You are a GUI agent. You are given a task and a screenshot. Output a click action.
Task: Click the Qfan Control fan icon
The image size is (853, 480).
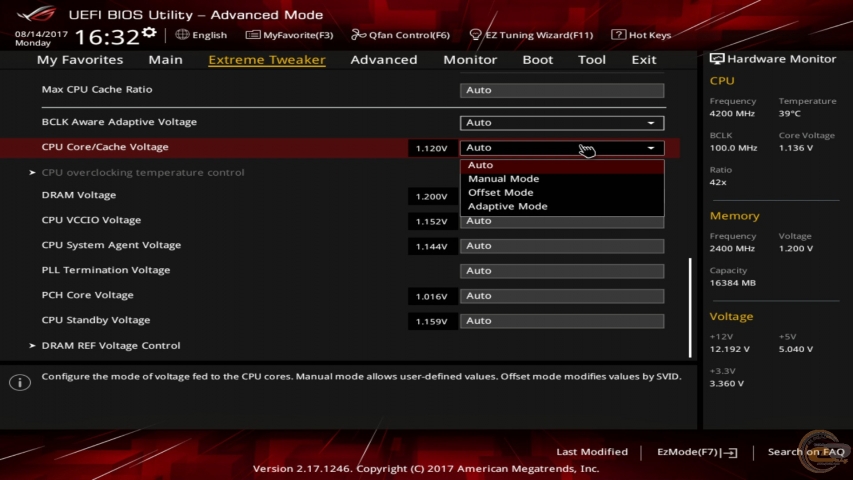pos(358,35)
